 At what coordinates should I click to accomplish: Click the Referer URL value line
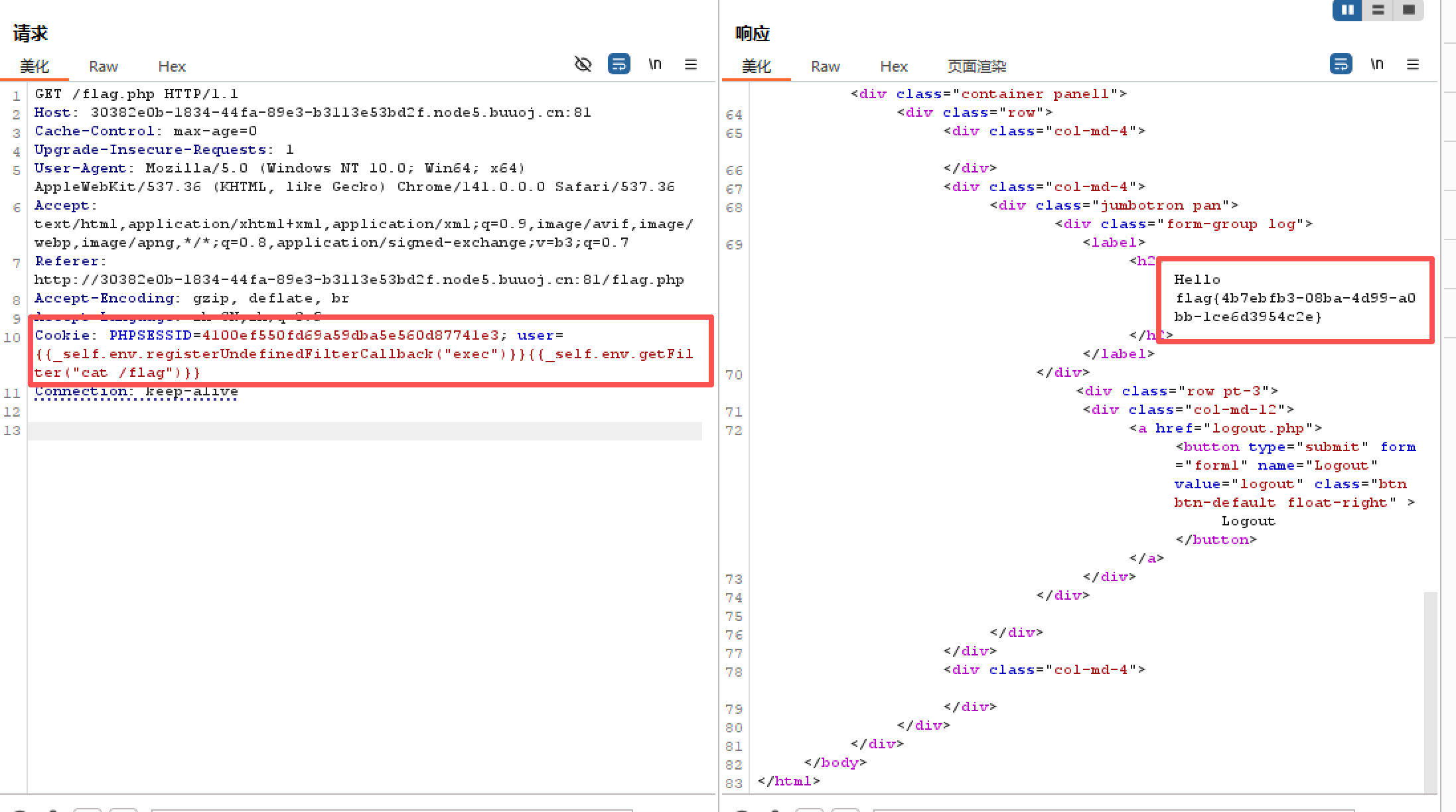pos(359,280)
